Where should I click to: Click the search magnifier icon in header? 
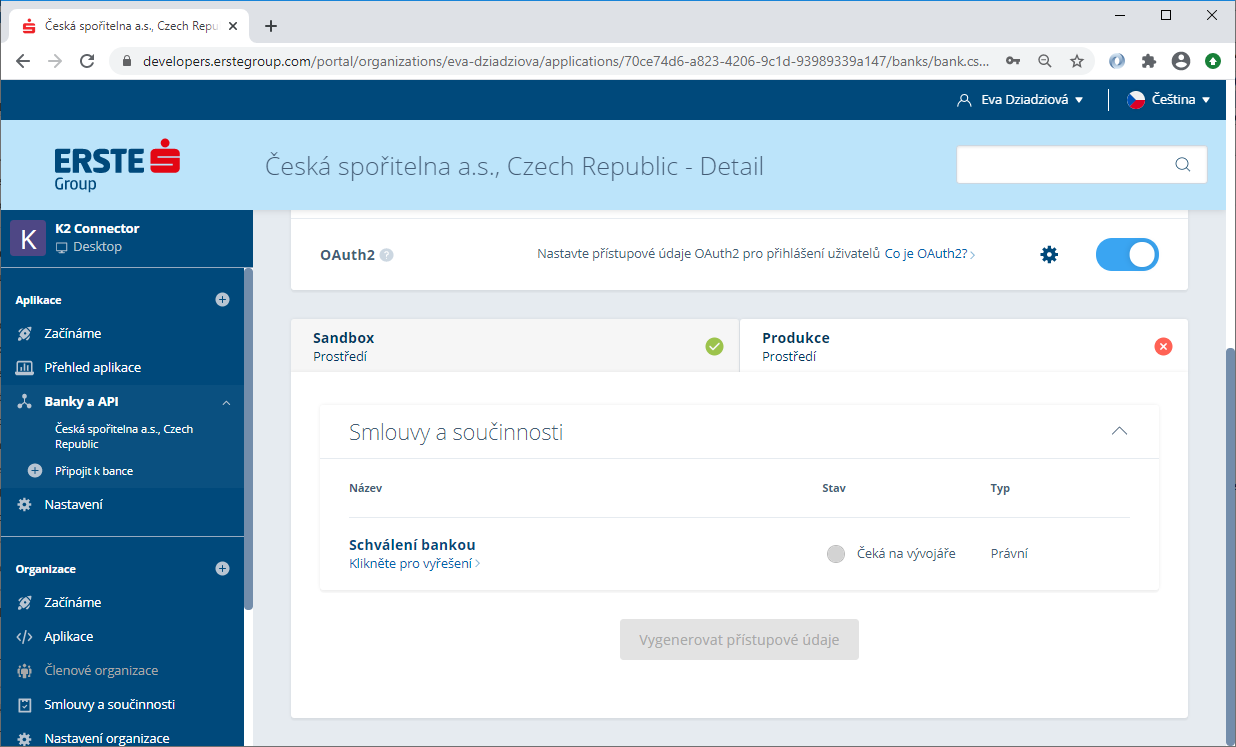pyautogui.click(x=1182, y=165)
